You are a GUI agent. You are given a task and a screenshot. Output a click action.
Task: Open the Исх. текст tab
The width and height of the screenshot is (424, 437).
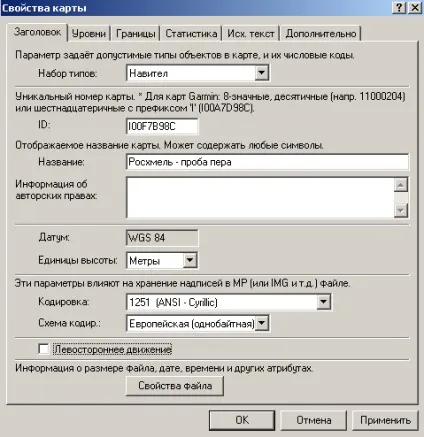251,33
